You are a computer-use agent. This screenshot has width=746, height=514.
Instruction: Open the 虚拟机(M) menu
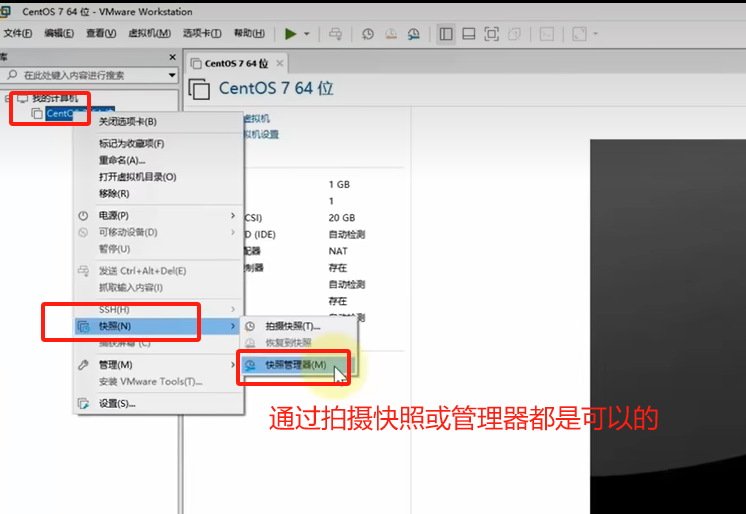click(149, 33)
